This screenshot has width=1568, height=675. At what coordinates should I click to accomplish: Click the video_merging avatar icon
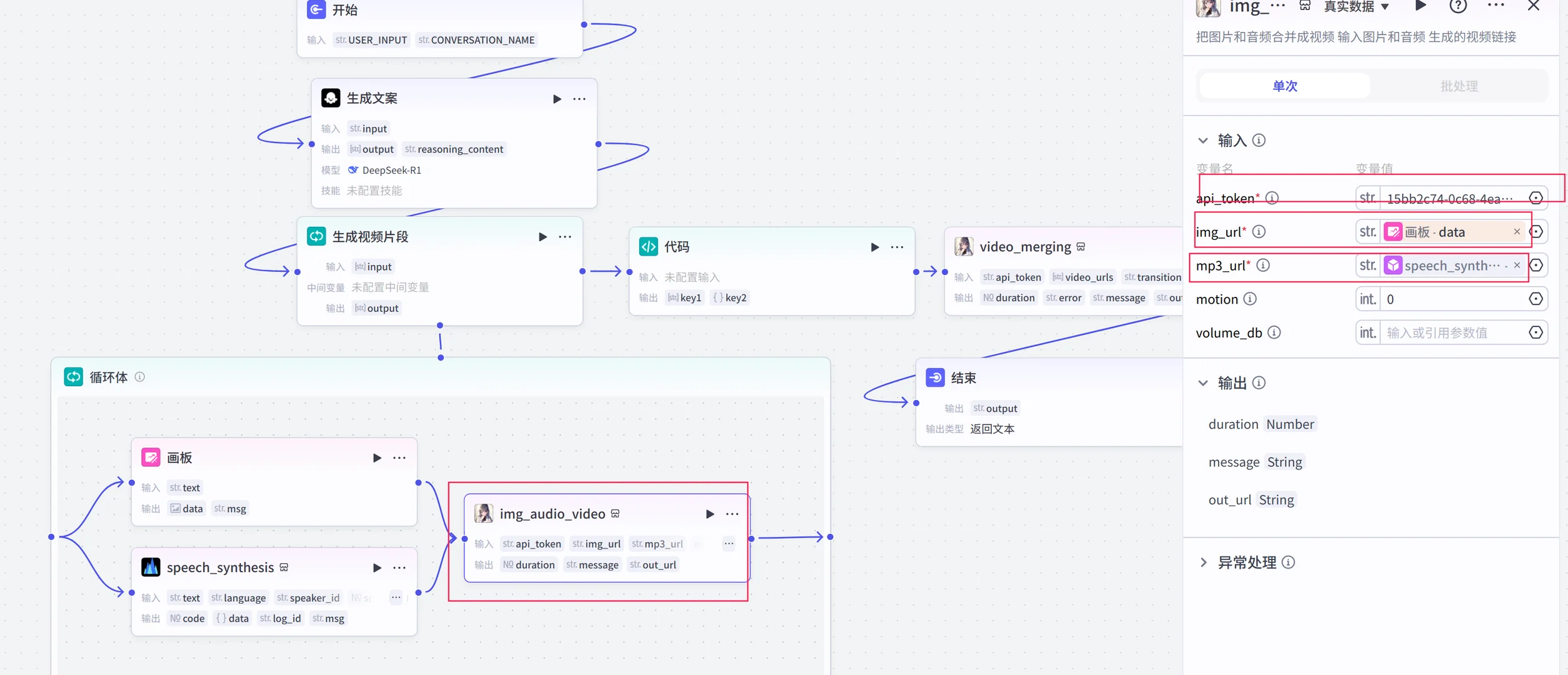click(964, 246)
